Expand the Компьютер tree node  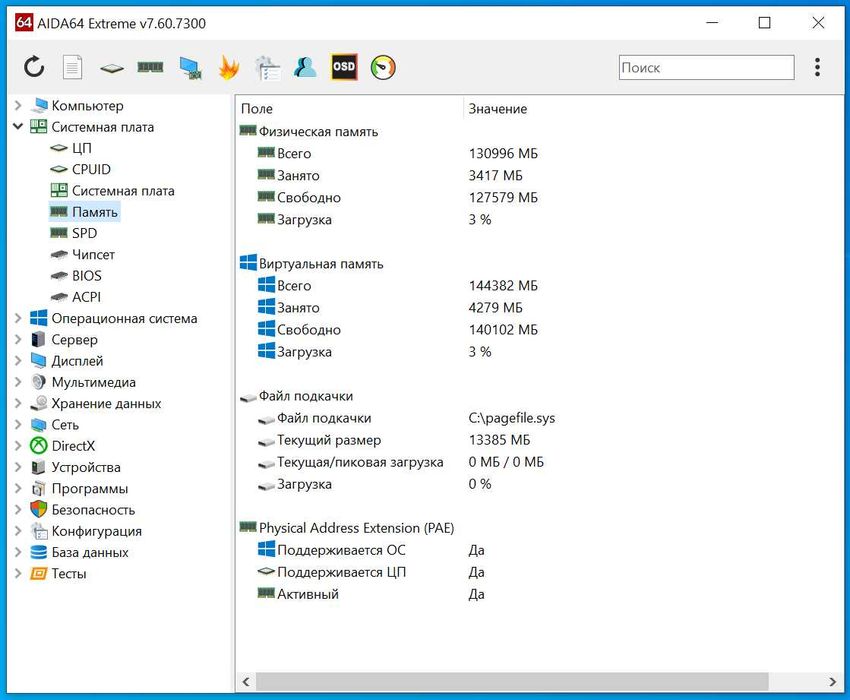18,105
